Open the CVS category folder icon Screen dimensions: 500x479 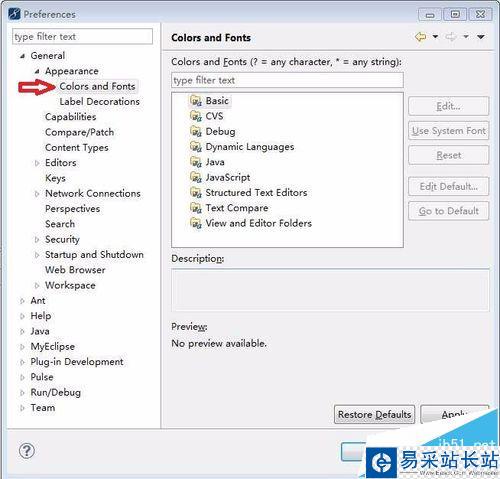[x=196, y=116]
